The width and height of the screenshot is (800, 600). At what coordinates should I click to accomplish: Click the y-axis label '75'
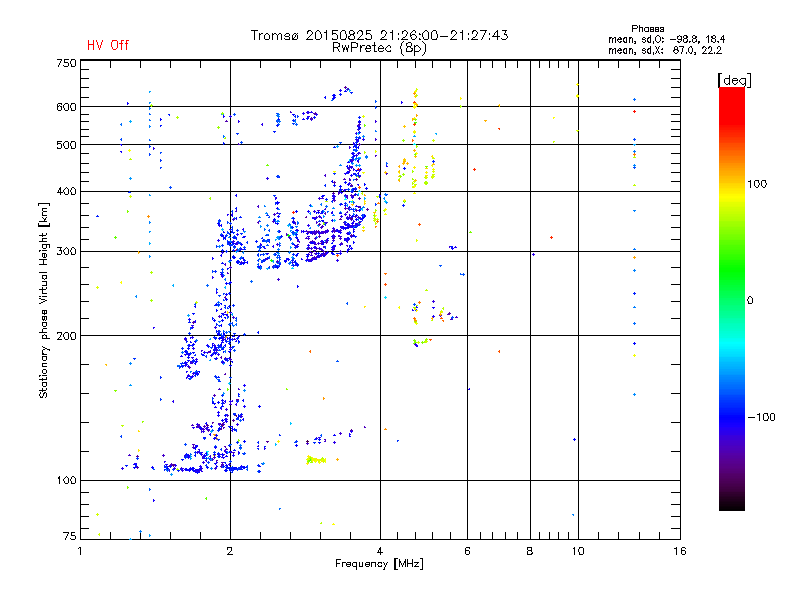coord(70,536)
